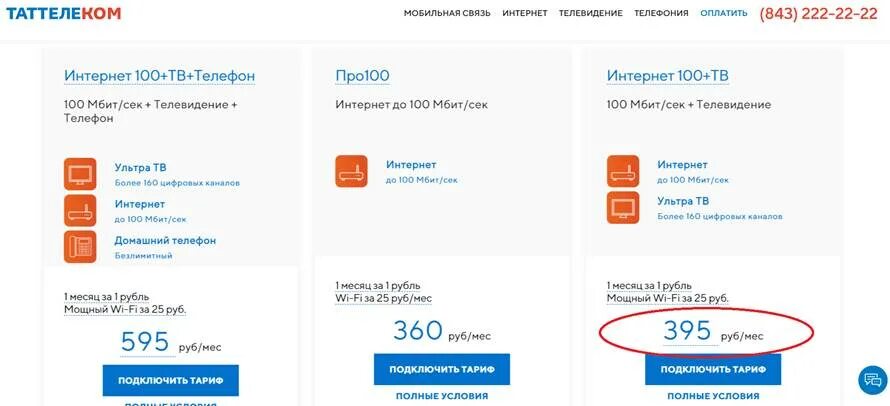The height and width of the screenshot is (406, 890).
Task: Click the Интернет router icon in Интернет 100+ТВ+Телефон card
Action: click(x=80, y=211)
